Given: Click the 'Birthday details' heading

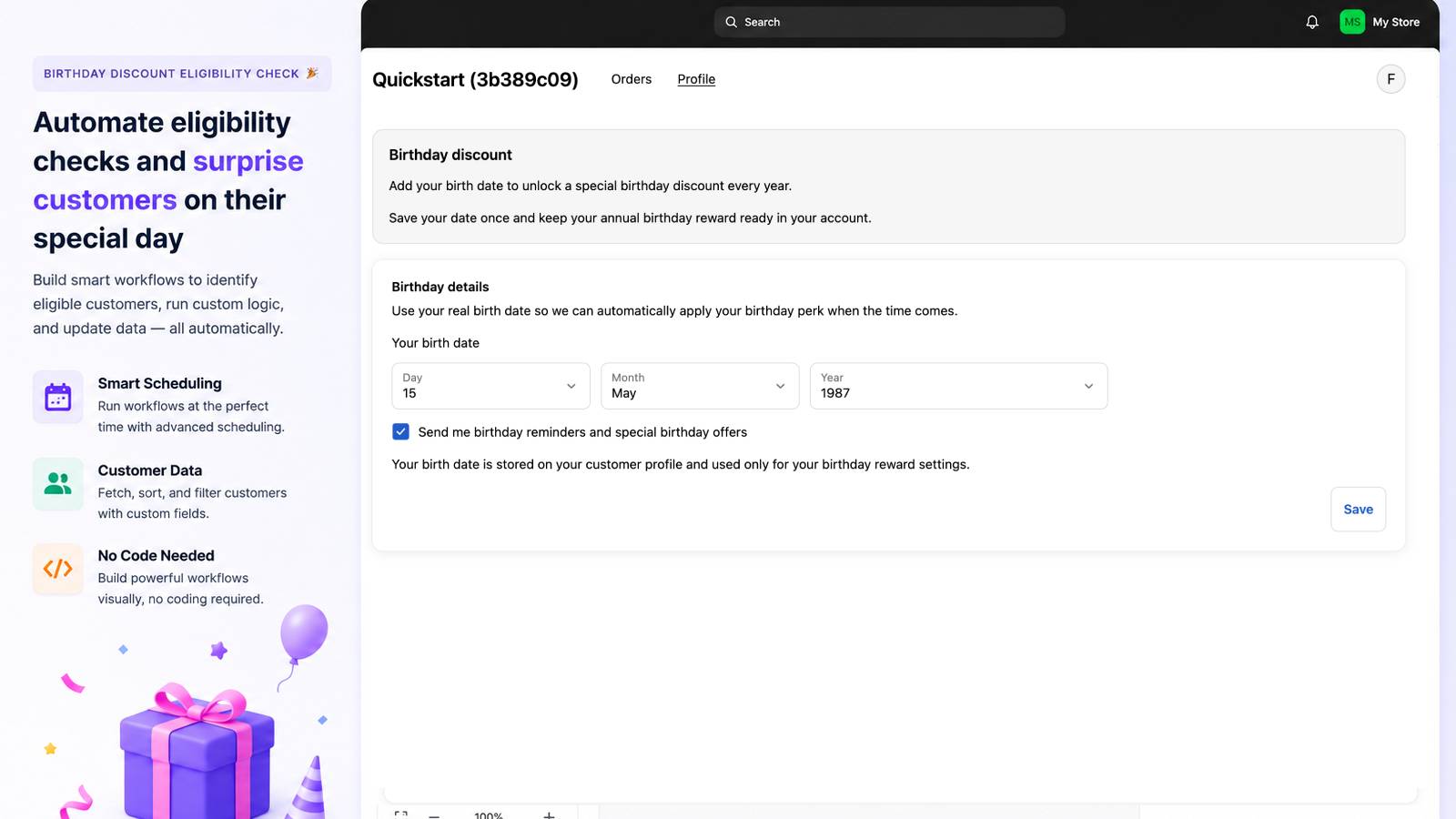Looking at the screenshot, I should (x=440, y=287).
